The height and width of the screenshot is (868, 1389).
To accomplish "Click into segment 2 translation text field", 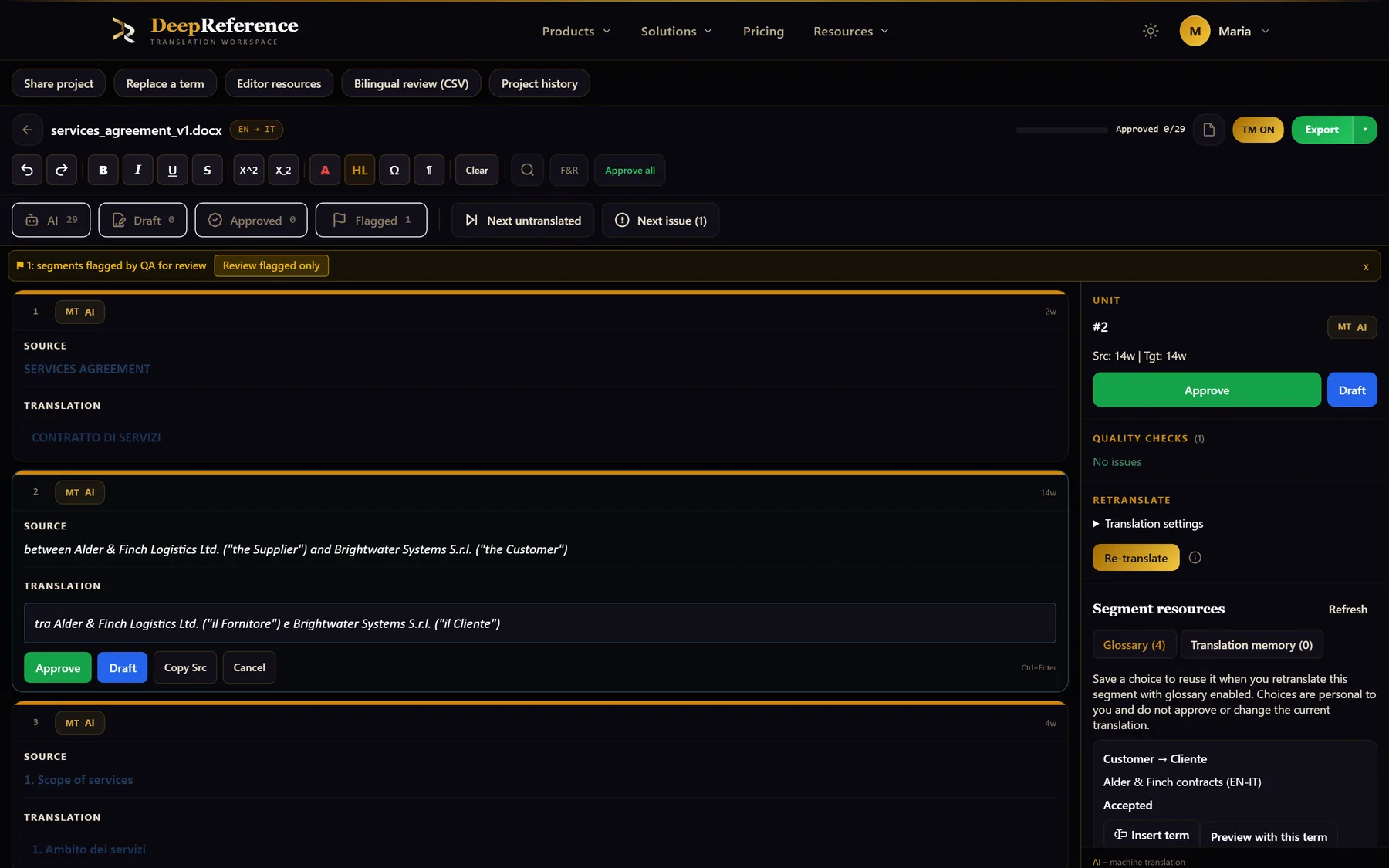I will pyautogui.click(x=539, y=623).
